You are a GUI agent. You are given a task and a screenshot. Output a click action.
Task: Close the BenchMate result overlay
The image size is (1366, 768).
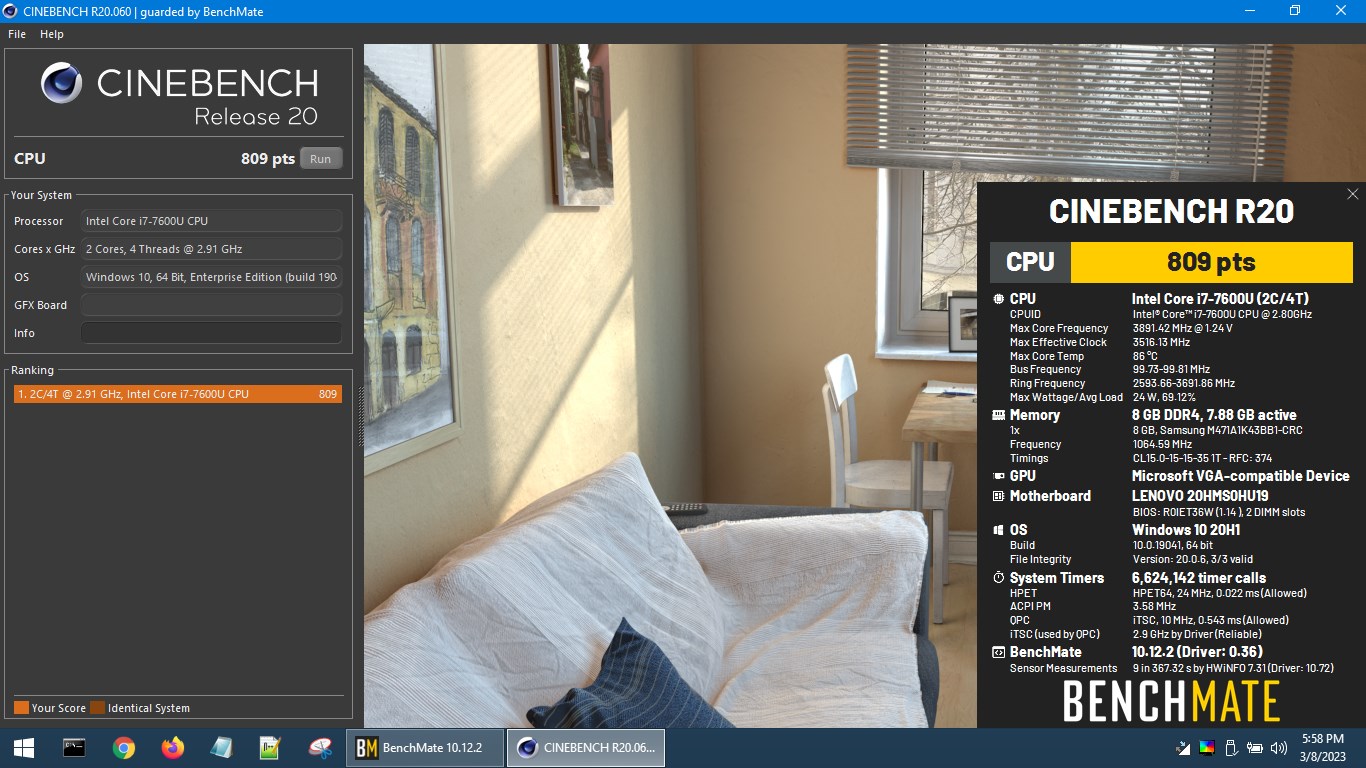[1353, 194]
